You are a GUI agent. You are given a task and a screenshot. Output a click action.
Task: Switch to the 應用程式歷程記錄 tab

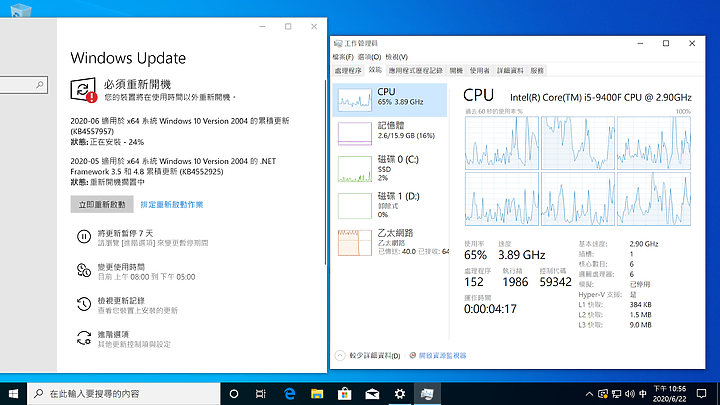click(x=416, y=71)
